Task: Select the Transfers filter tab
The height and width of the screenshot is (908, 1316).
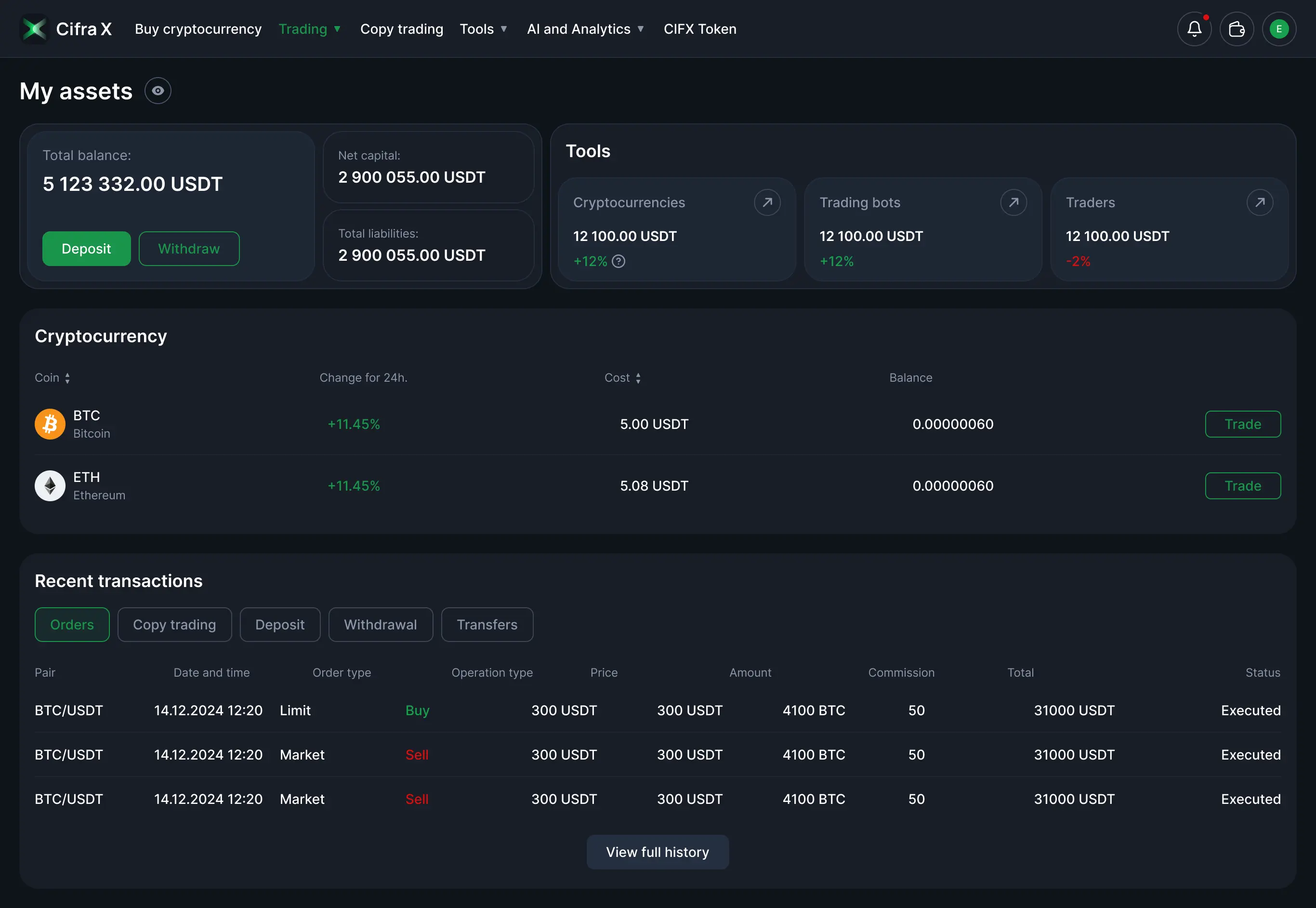Action: coord(487,624)
